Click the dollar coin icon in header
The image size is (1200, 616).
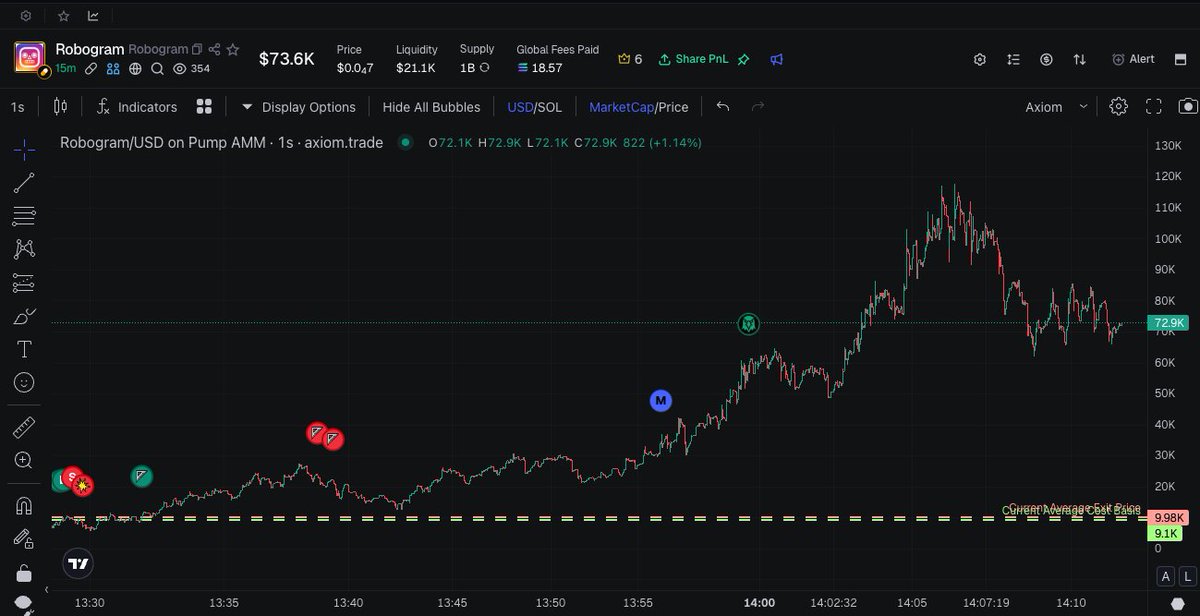click(x=1046, y=59)
